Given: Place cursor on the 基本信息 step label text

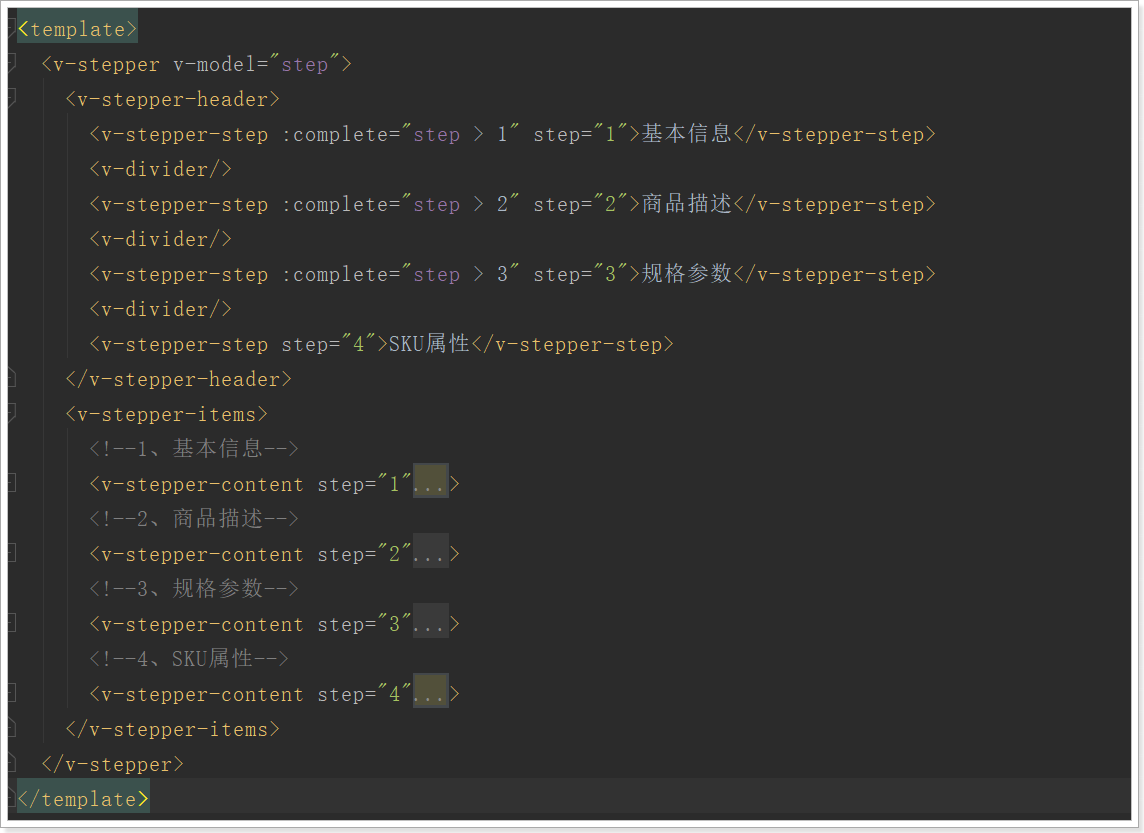Looking at the screenshot, I should click(686, 134).
